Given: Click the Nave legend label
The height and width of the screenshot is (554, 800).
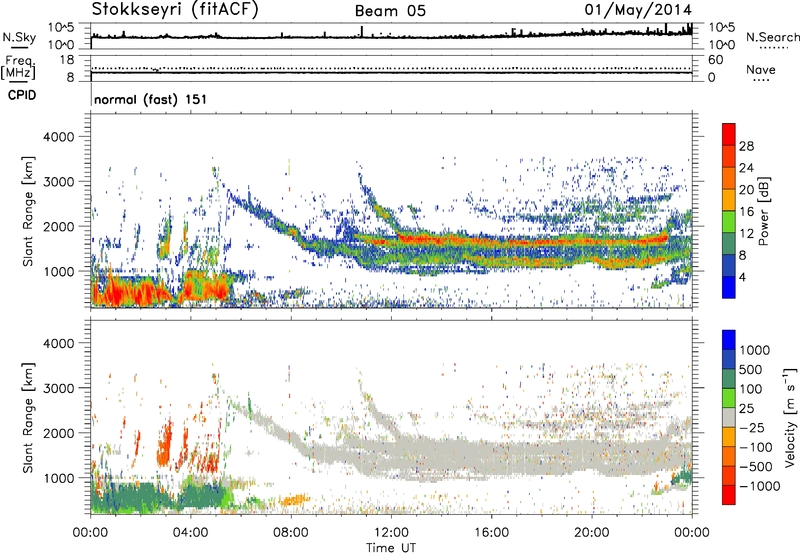Looking at the screenshot, I should coord(761,70).
